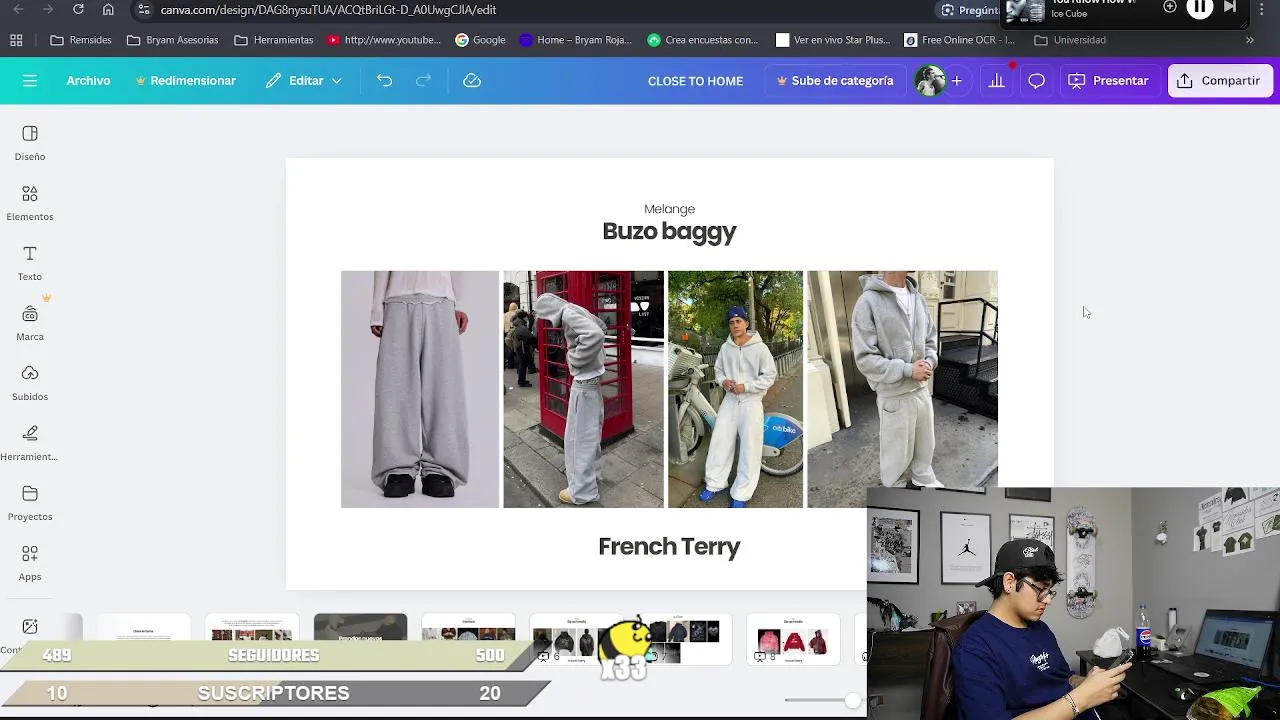Select the red phone booth photo
This screenshot has height=720, width=1280.
click(x=583, y=389)
